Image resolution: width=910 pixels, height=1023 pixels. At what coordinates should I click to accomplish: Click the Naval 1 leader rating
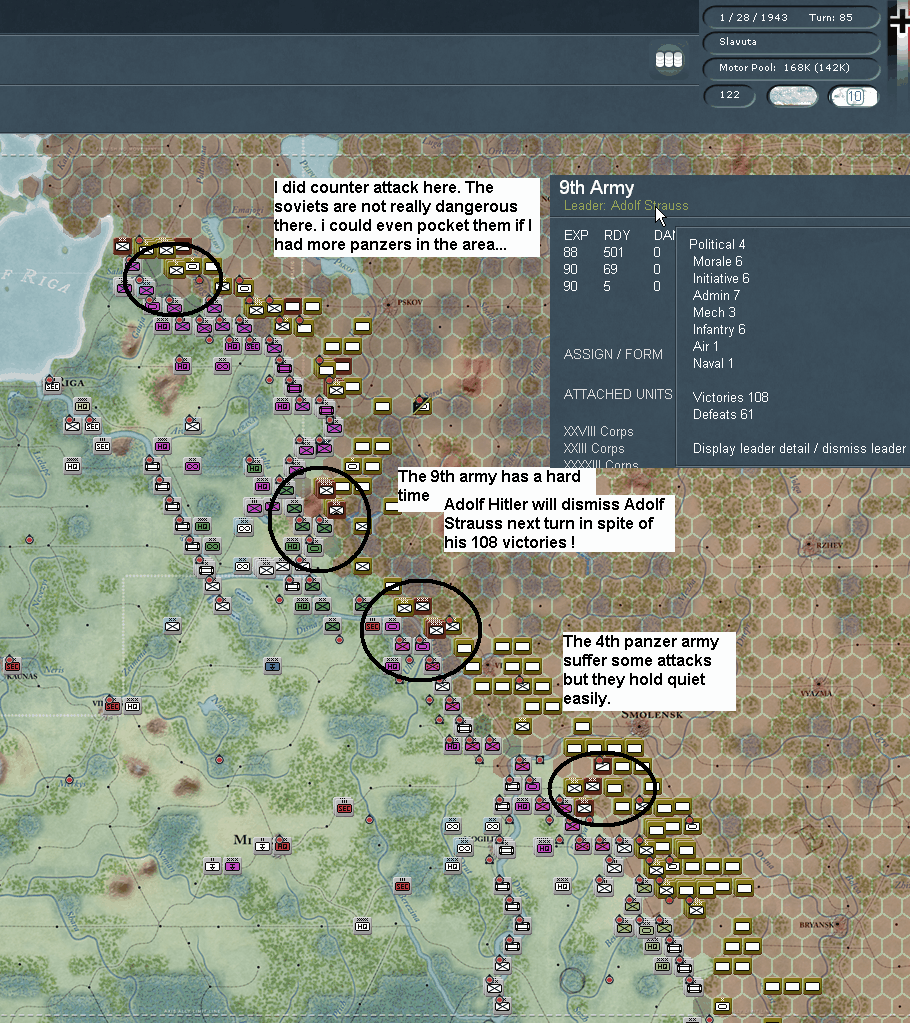pos(713,363)
